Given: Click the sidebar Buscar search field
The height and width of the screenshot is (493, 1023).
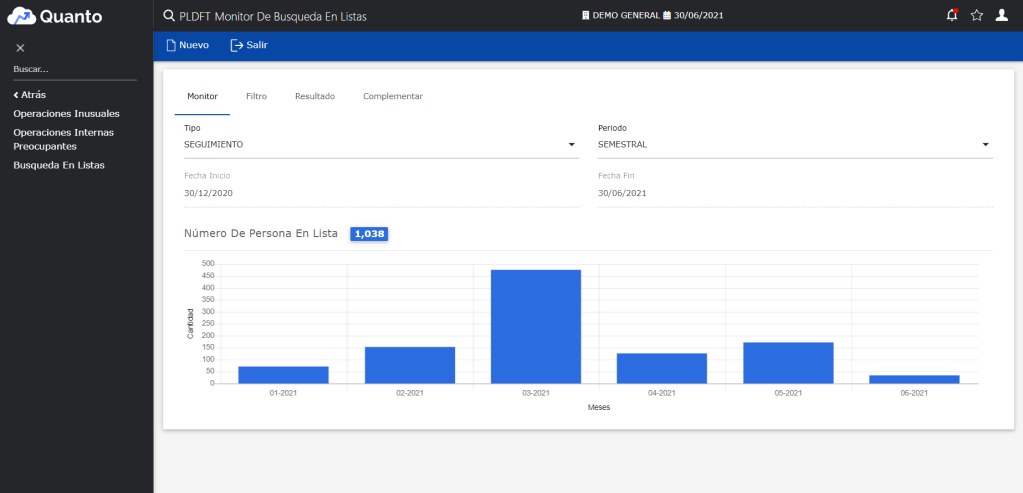Looking at the screenshot, I should pos(74,69).
